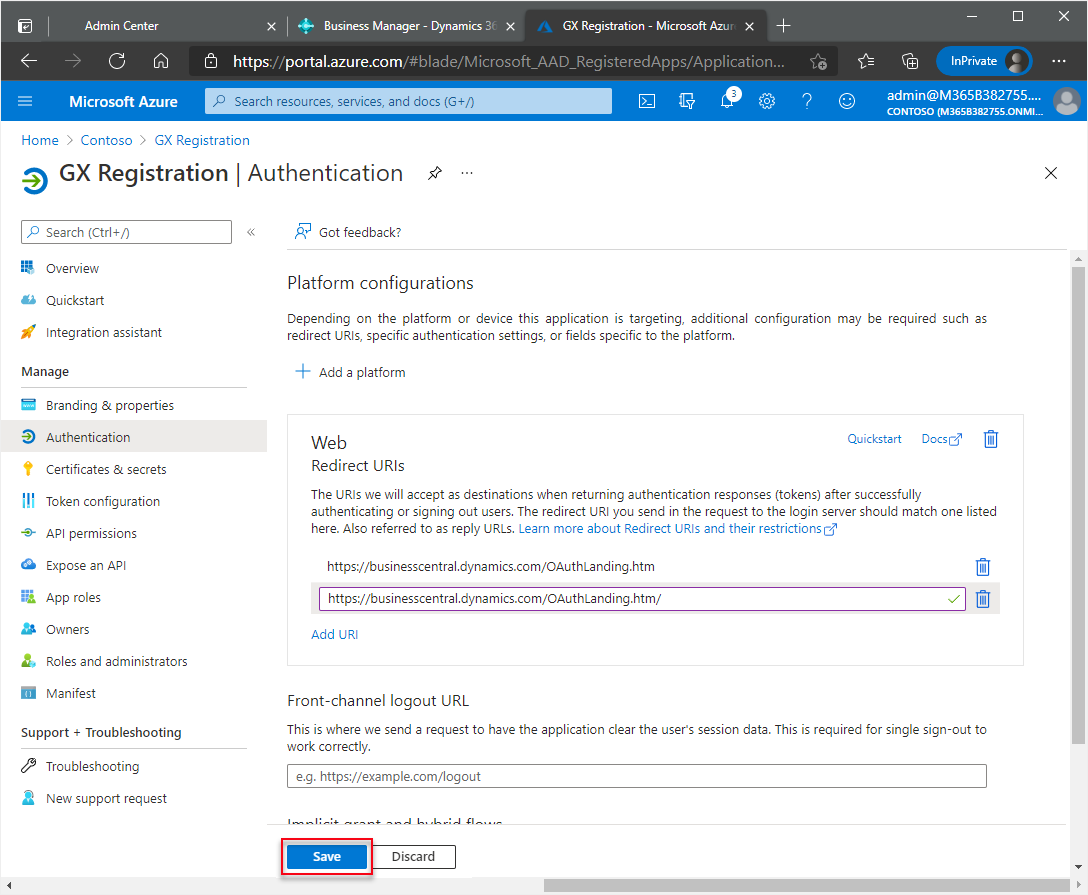Screen dimensions: 1088x895
Task: Click the Add URI link
Action: point(335,634)
